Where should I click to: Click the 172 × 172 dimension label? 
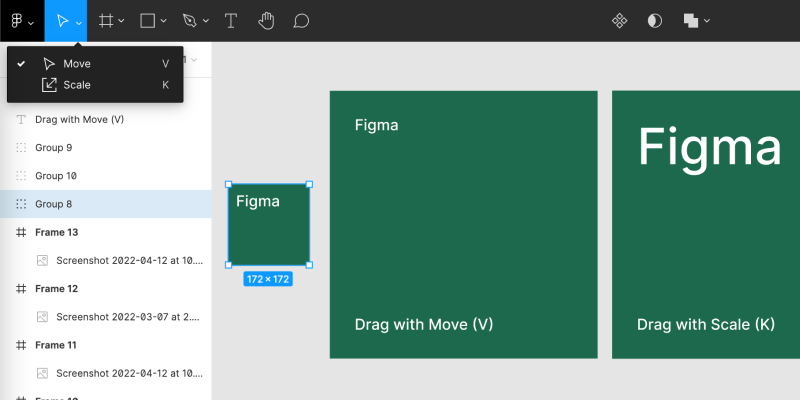[268, 279]
